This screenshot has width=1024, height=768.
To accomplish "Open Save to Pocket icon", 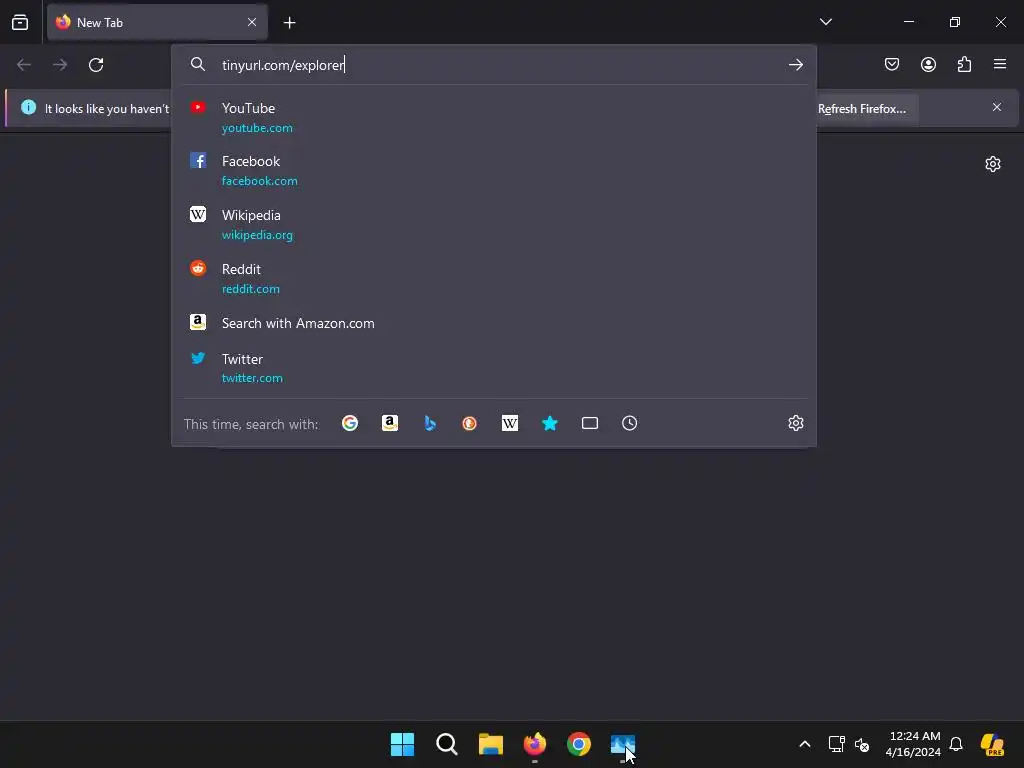I will (x=891, y=64).
